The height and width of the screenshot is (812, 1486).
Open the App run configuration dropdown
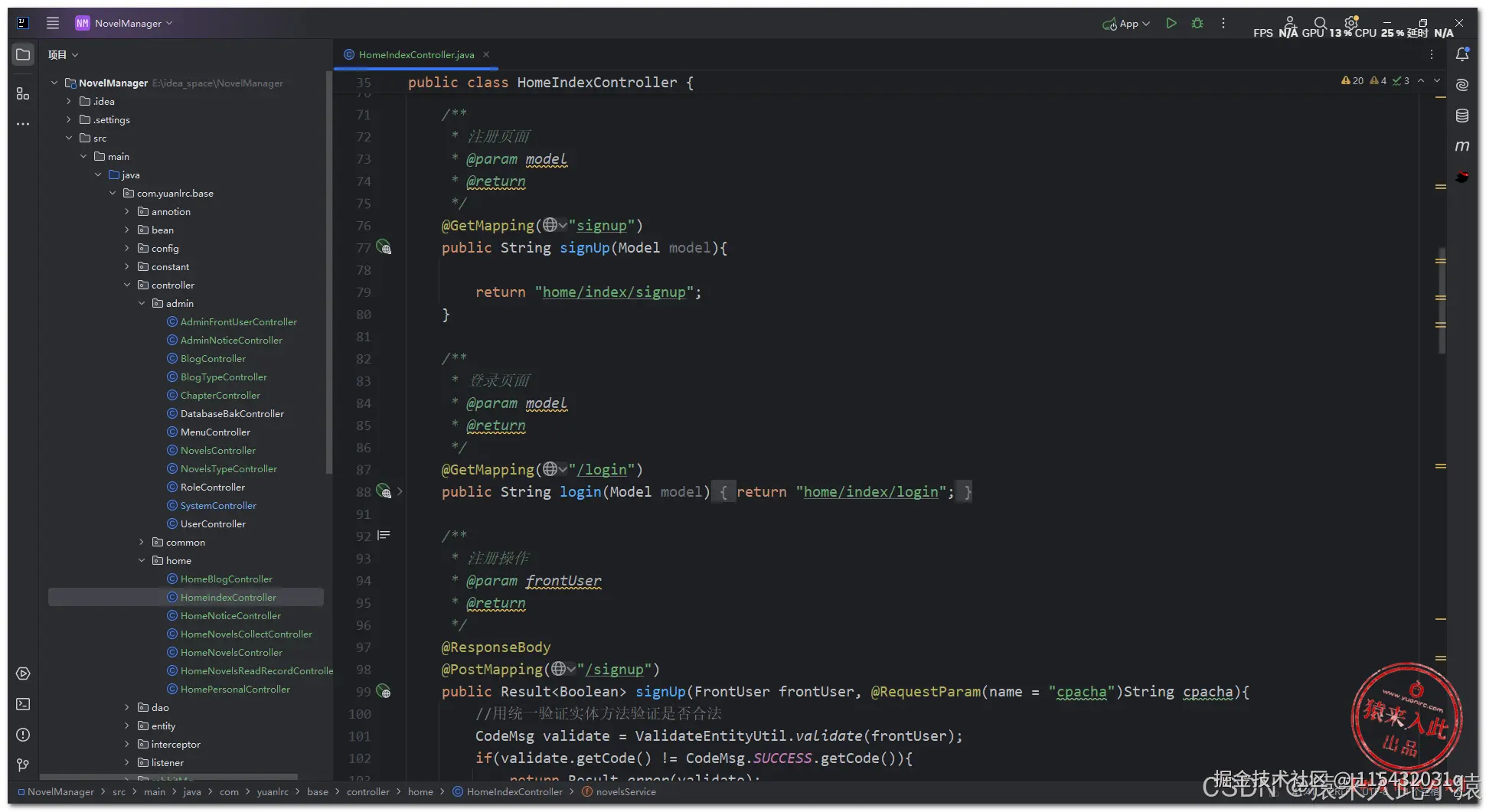[x=1126, y=24]
